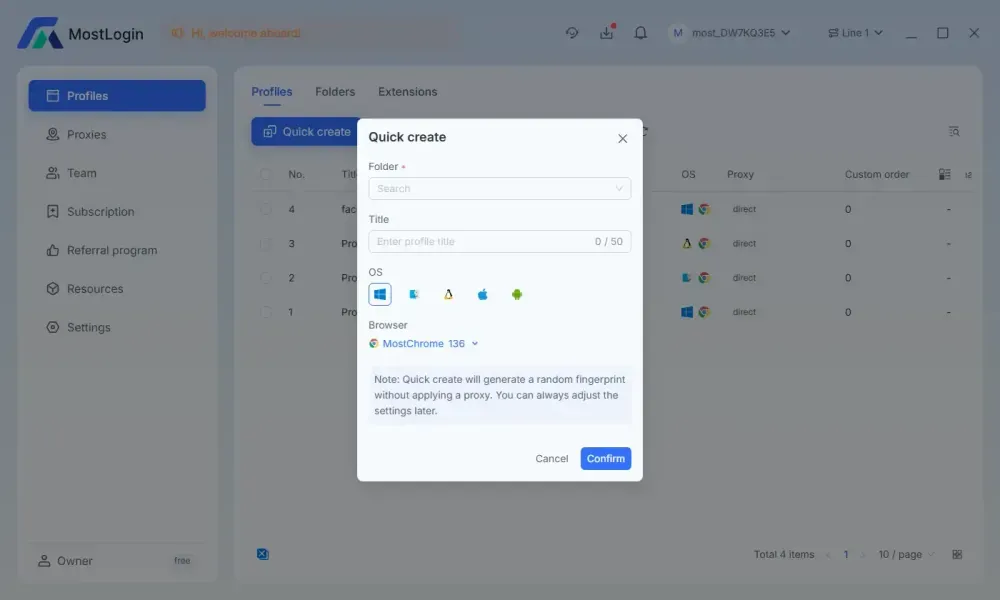Image resolution: width=1000 pixels, height=600 pixels.
Task: Confirm the quick create dialog
Action: coord(605,458)
